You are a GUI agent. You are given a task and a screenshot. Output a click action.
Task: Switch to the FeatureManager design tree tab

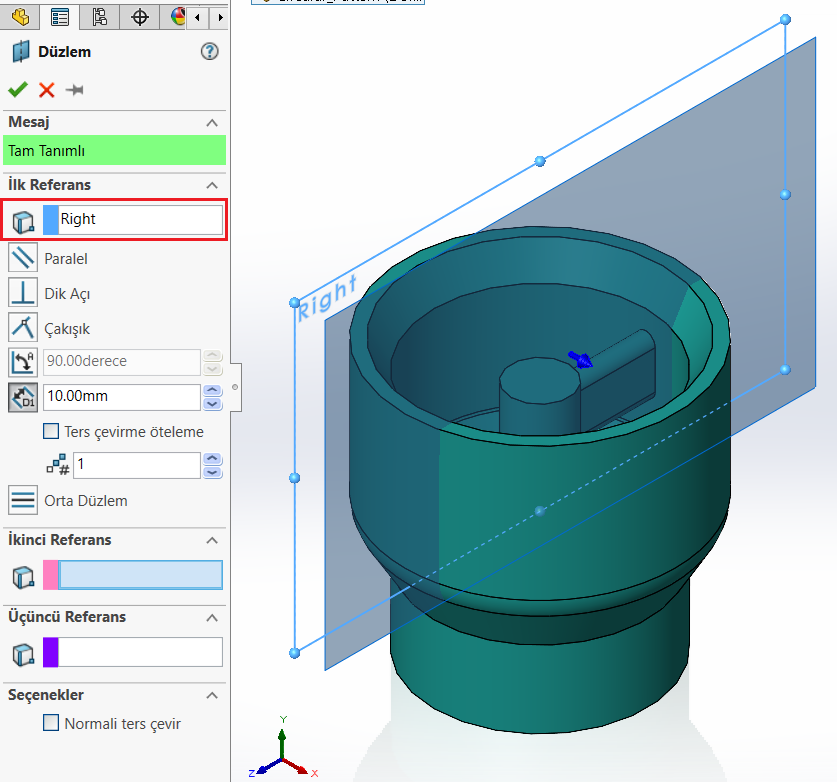pos(19,16)
